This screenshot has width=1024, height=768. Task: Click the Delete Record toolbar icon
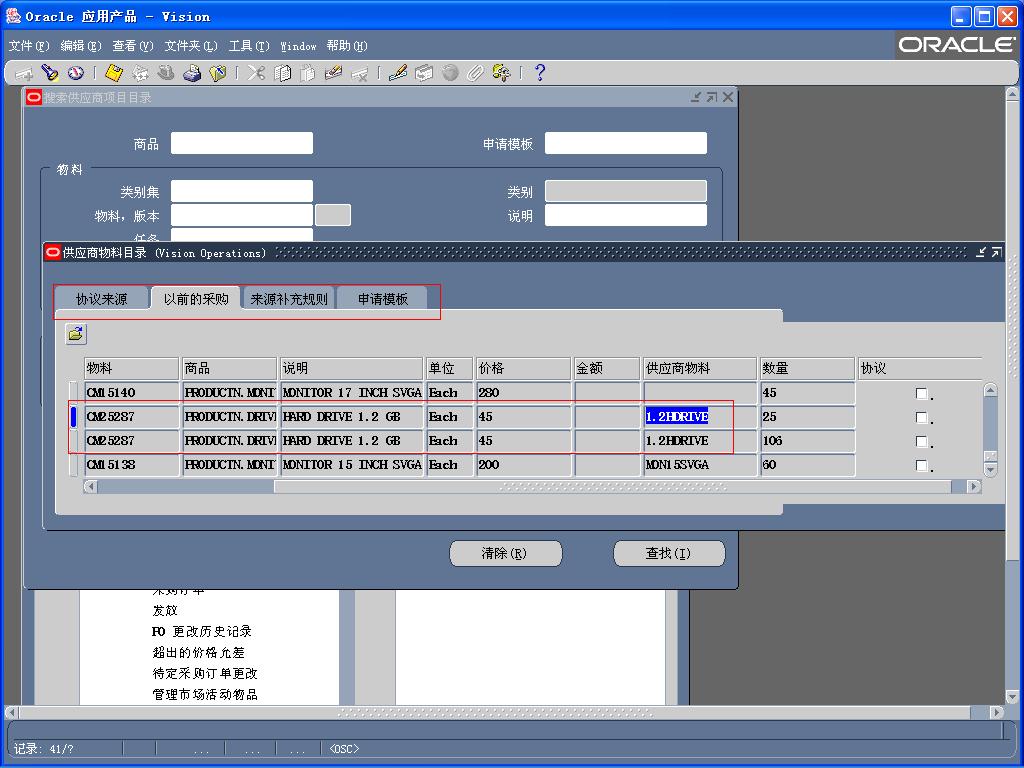(359, 73)
